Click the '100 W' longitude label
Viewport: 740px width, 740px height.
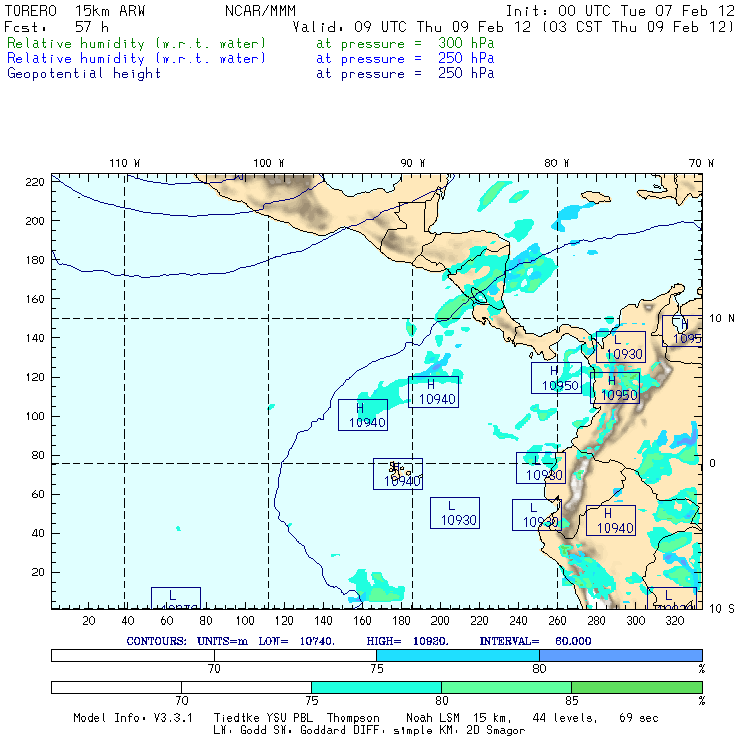tap(269, 163)
